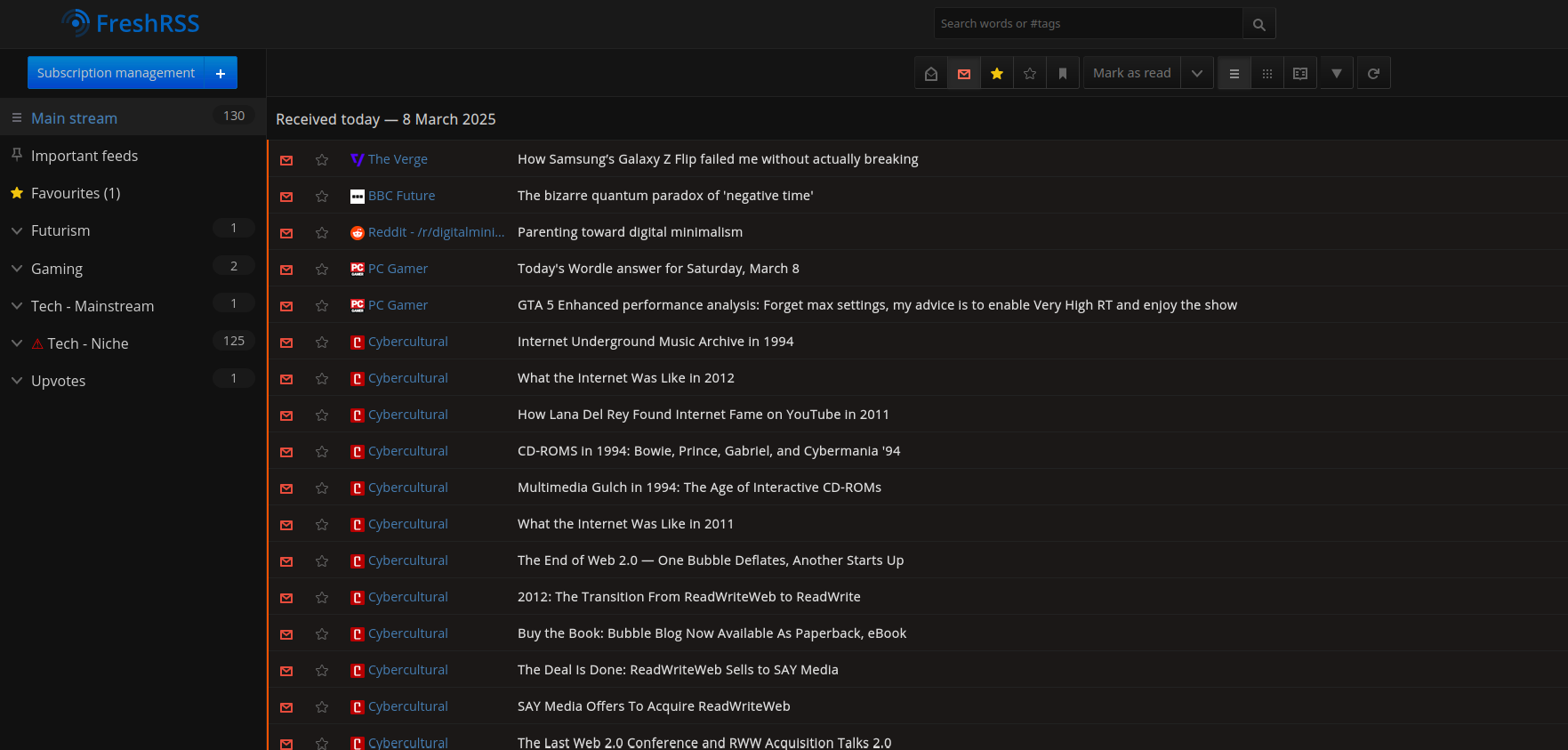This screenshot has width=1568, height=750.
Task: Click the Mark as read button
Action: click(1132, 74)
